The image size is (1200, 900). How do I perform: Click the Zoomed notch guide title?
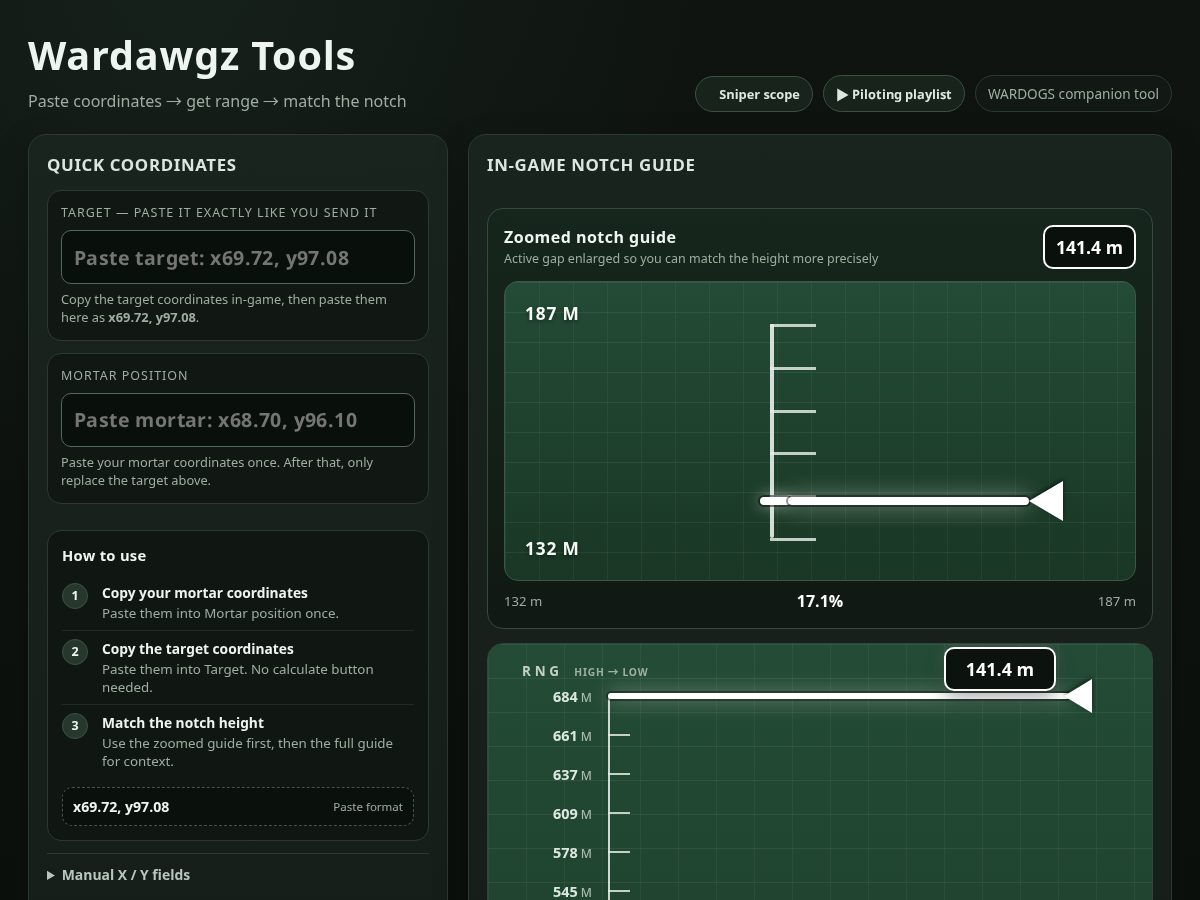point(590,237)
